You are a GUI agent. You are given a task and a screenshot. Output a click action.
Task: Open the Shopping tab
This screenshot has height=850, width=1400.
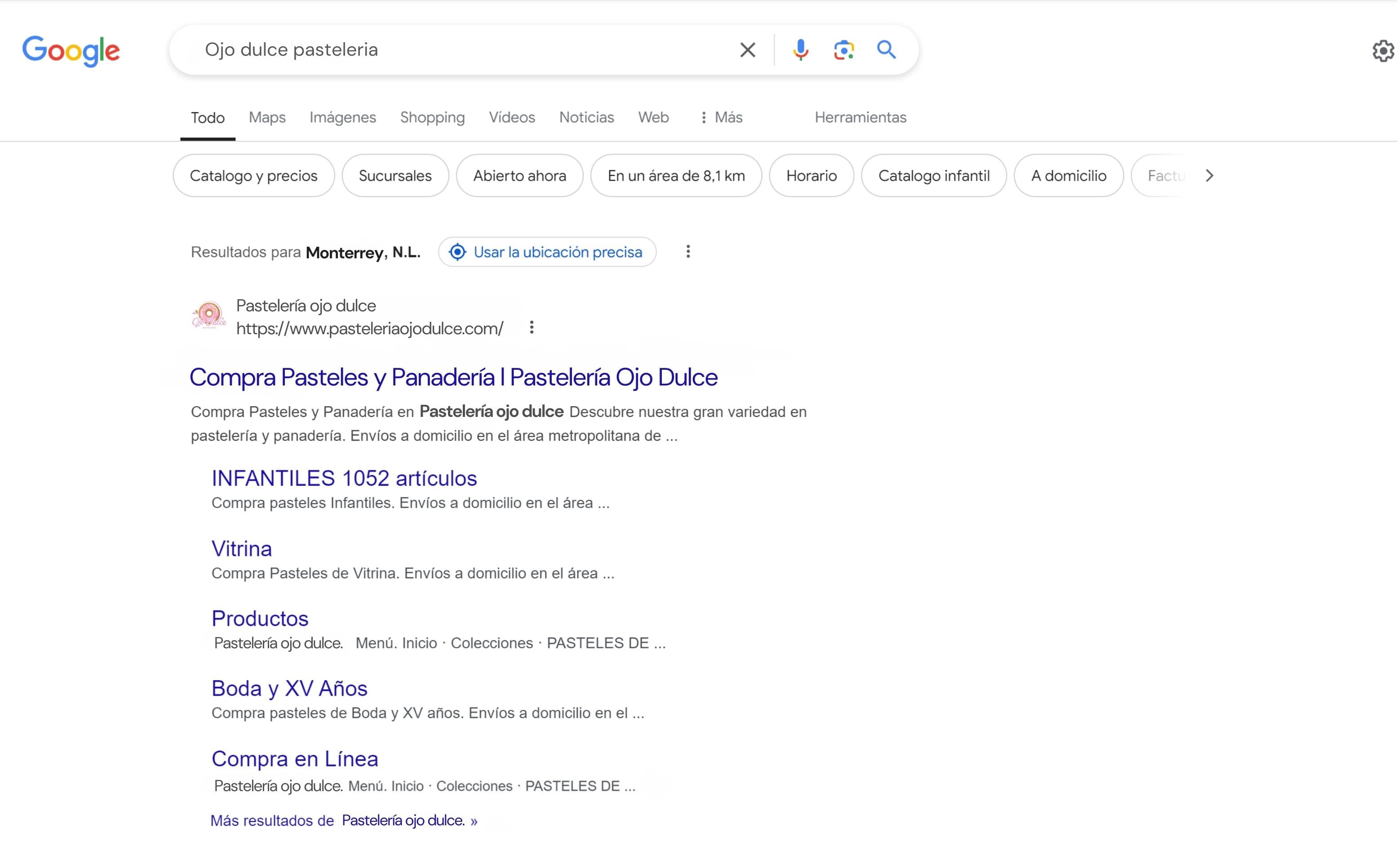click(433, 118)
